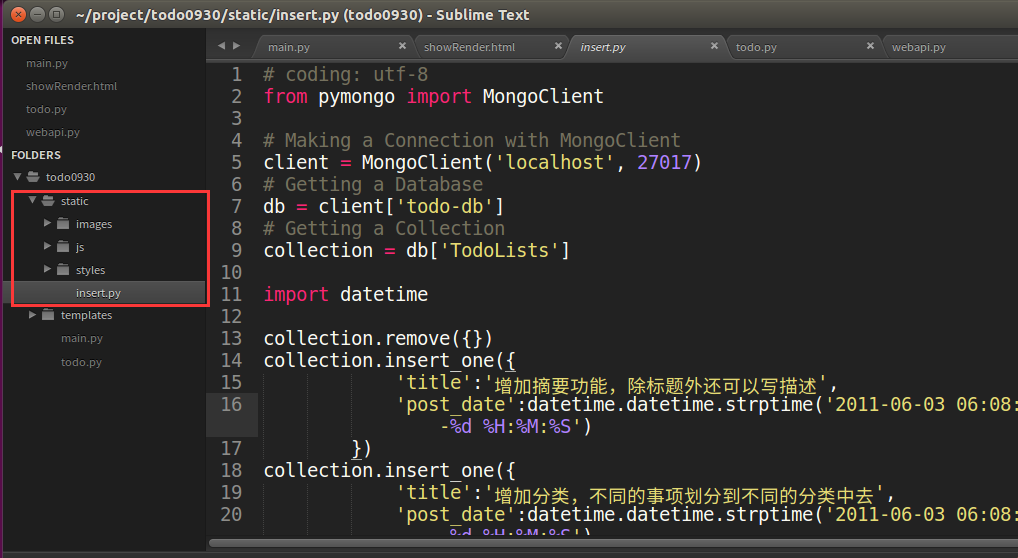The image size is (1018, 558).
Task: Switch to the webapi.py tab
Action: click(918, 47)
